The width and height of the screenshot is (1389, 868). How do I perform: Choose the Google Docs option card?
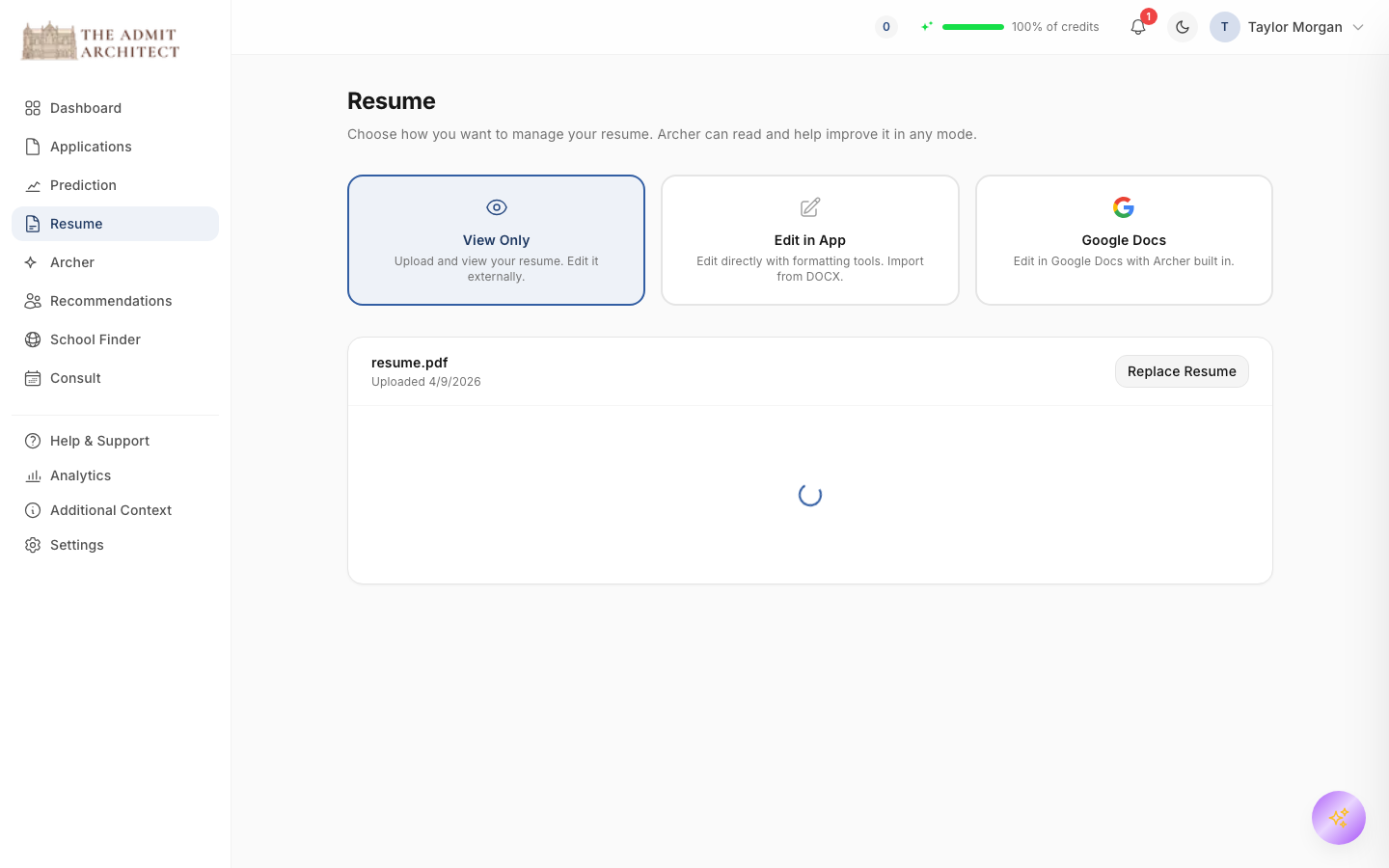pyautogui.click(x=1124, y=240)
